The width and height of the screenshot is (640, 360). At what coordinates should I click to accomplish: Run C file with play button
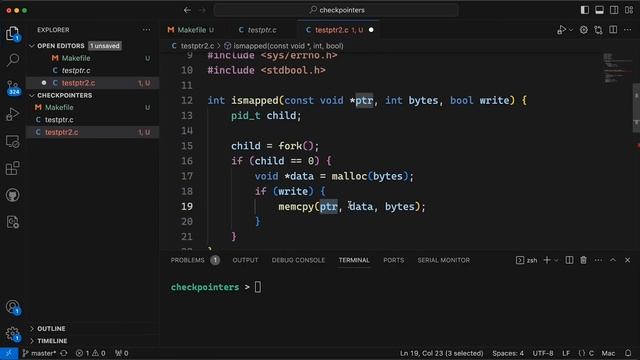[562, 30]
